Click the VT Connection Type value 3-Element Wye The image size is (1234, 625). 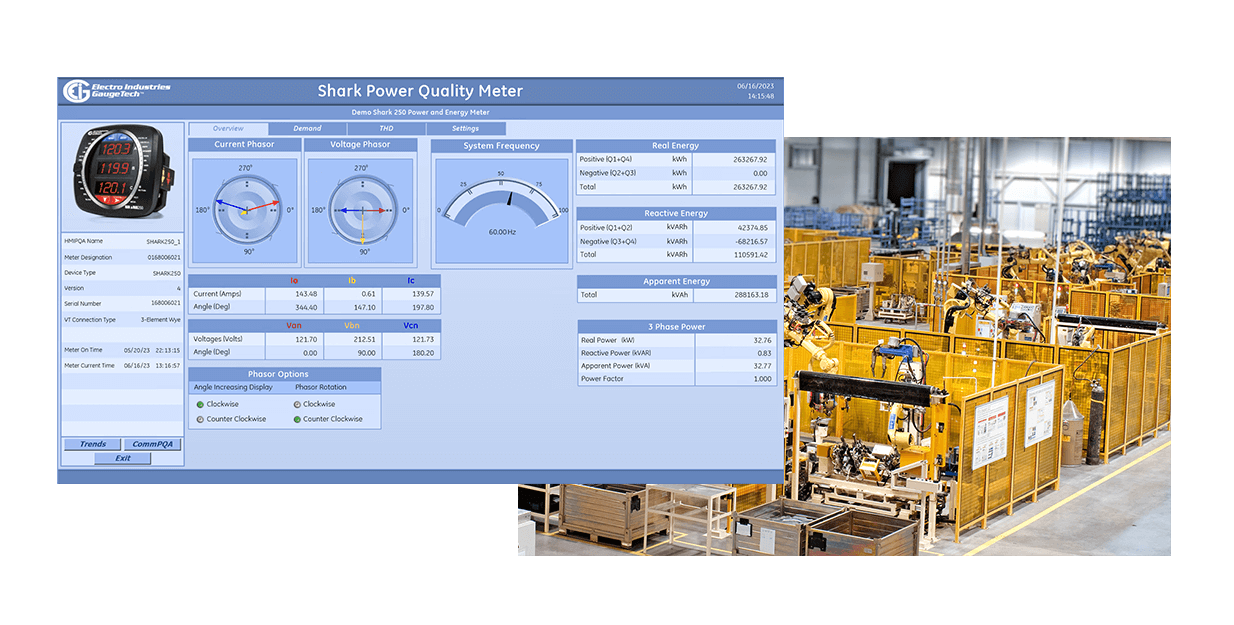(x=161, y=320)
